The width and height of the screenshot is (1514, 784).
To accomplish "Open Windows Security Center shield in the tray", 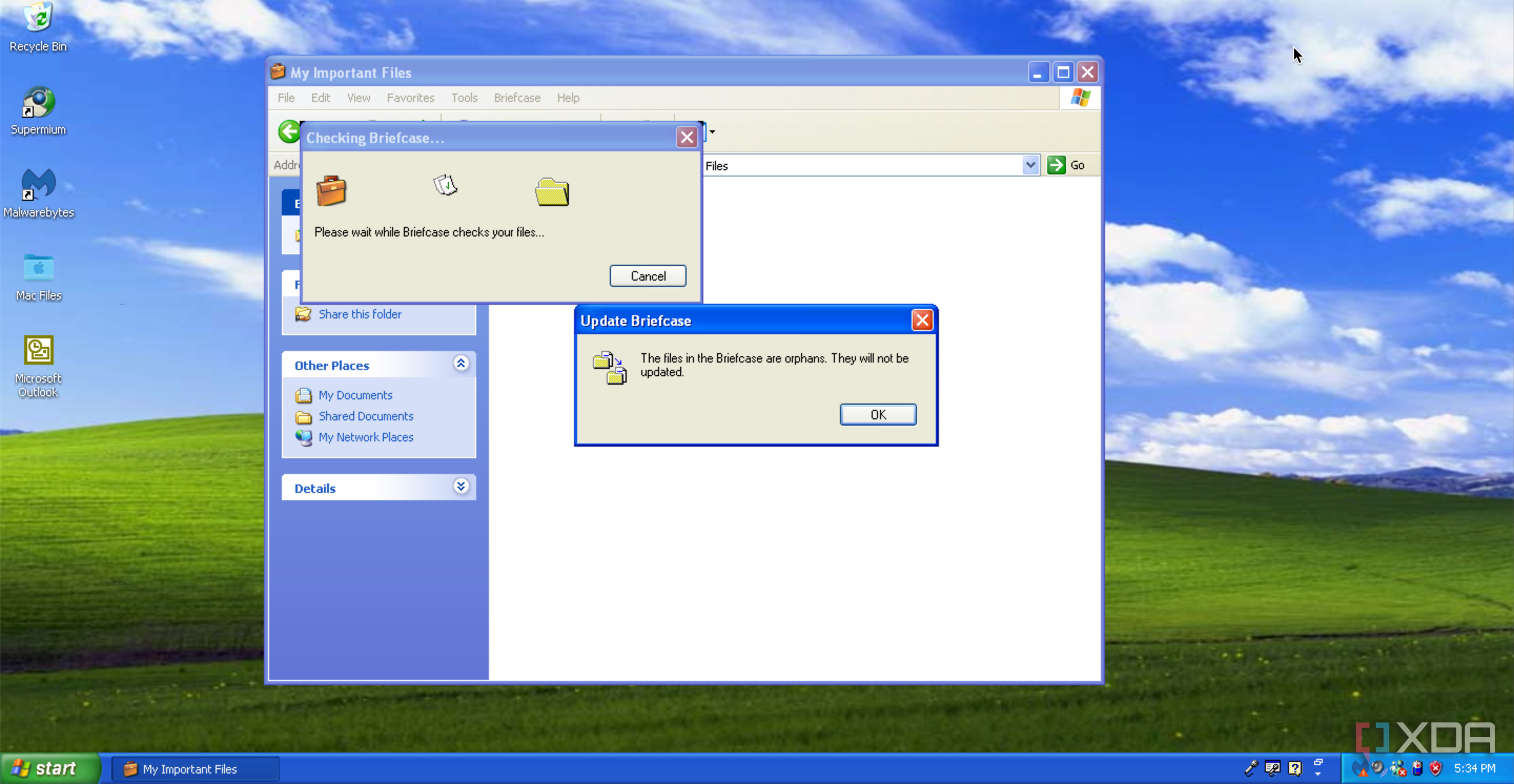I will click(x=1435, y=768).
